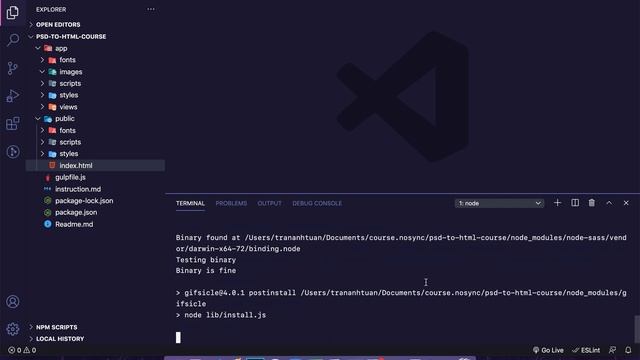The image size is (640, 360).
Task: Click ESLint status bar item
Action: point(586,350)
